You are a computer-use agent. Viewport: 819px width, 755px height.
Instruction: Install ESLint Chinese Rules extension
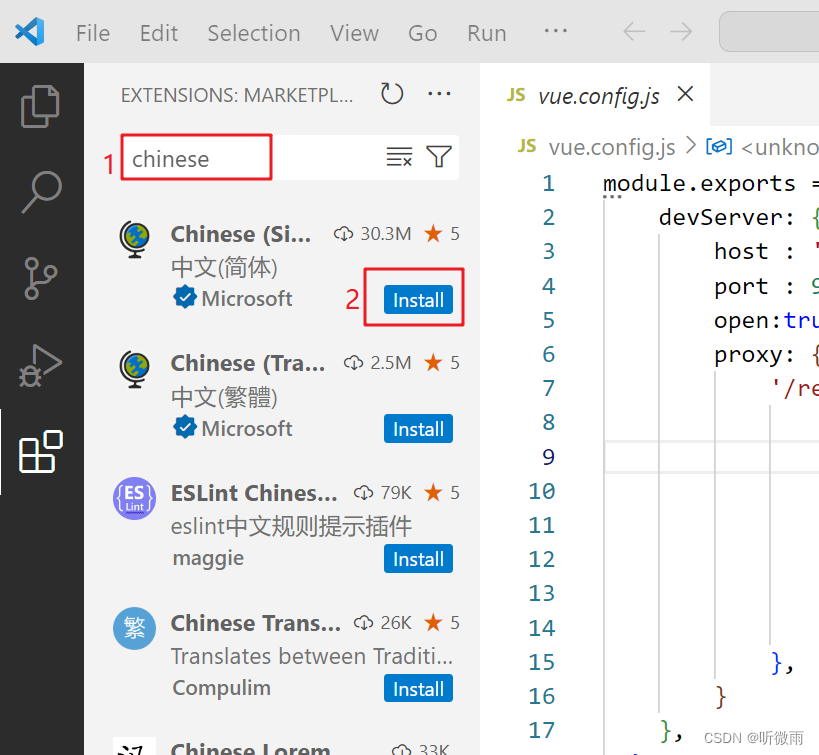(x=418, y=559)
